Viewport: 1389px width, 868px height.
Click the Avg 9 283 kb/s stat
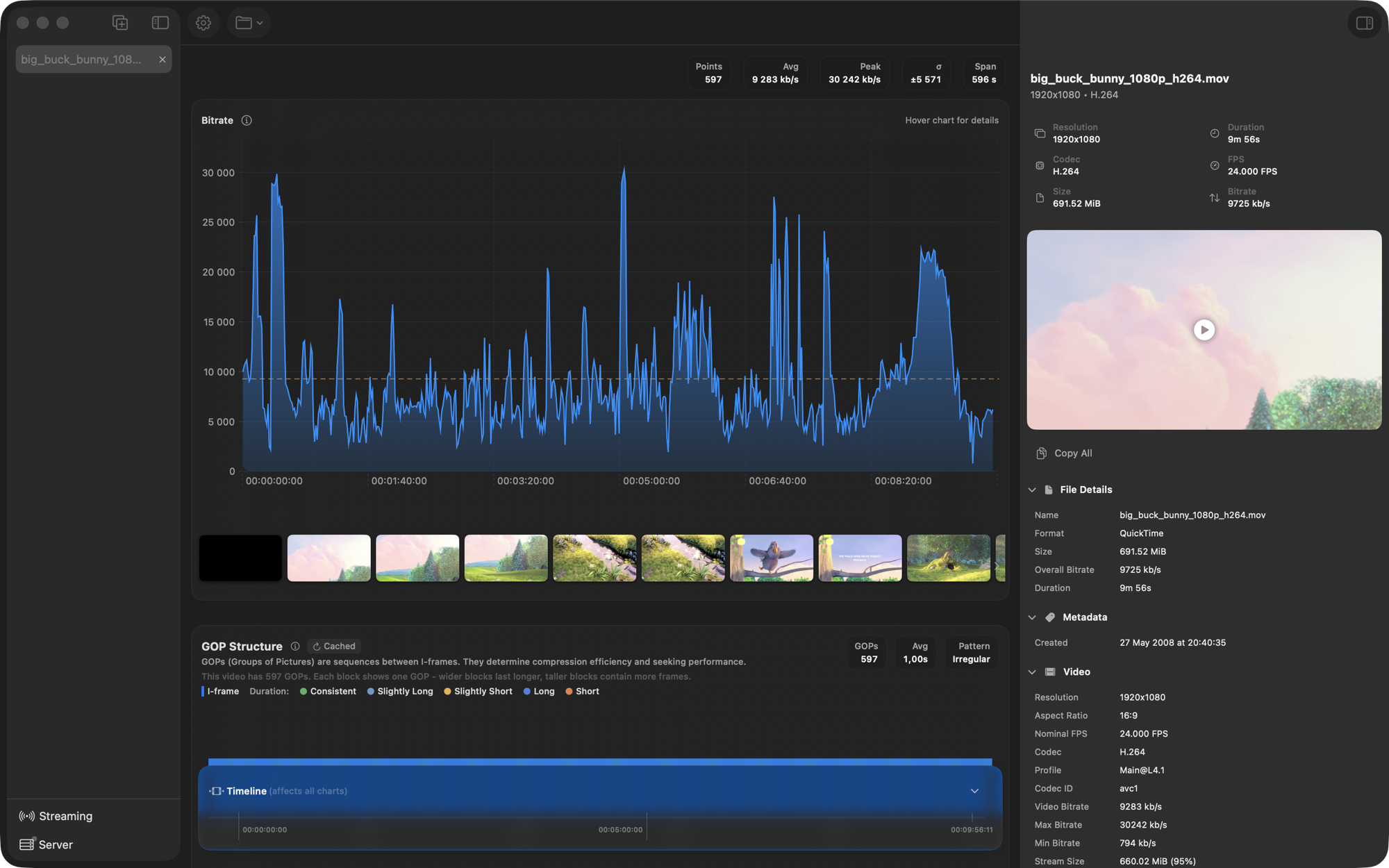775,73
